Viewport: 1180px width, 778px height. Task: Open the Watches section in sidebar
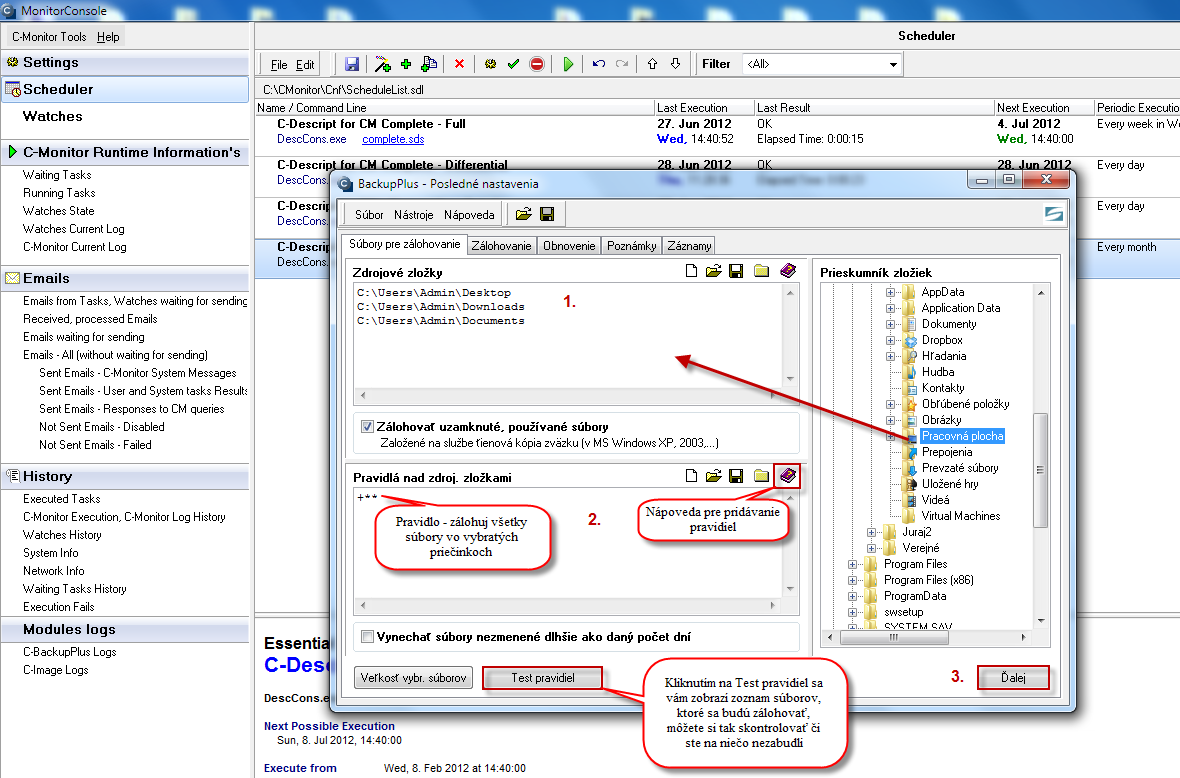click(x=52, y=117)
